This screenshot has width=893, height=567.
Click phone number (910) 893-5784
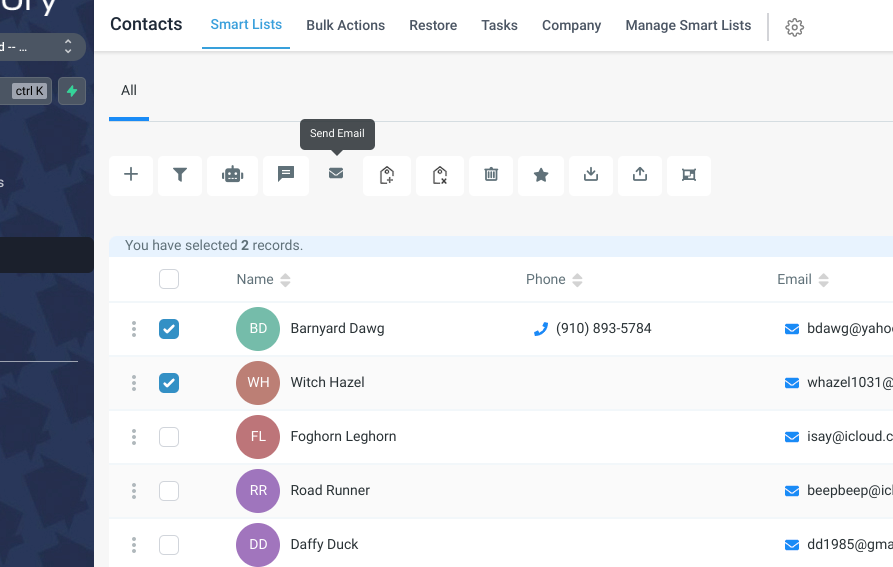click(604, 328)
